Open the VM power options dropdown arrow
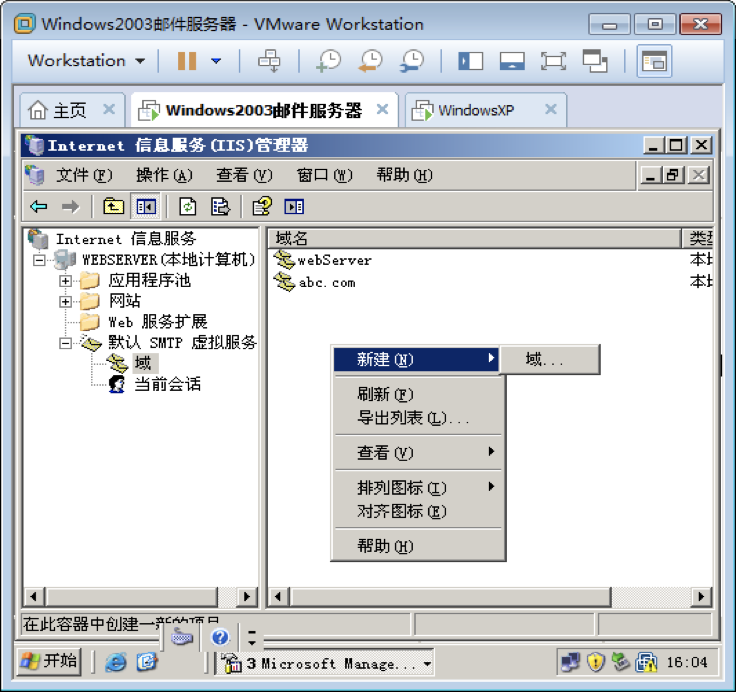Viewport: 736px width, 692px height. click(216, 61)
